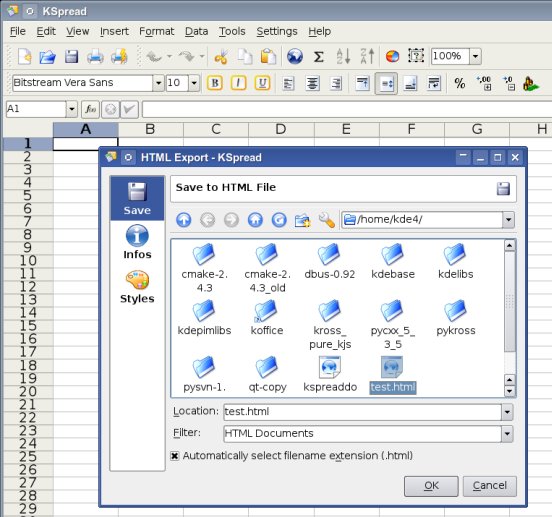The image size is (552, 517).
Task: Toggle bold formatting
Action: pyautogui.click(x=215, y=83)
